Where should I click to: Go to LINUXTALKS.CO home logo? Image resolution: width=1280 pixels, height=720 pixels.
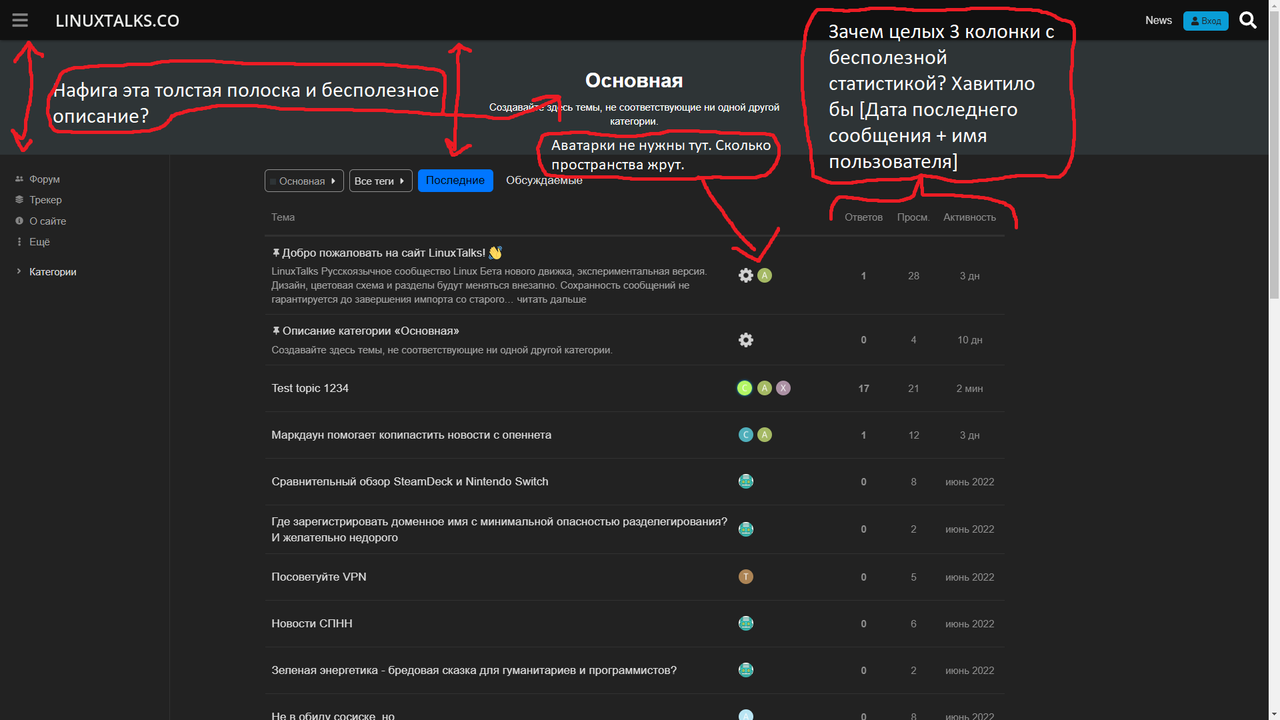pyautogui.click(x=117, y=20)
